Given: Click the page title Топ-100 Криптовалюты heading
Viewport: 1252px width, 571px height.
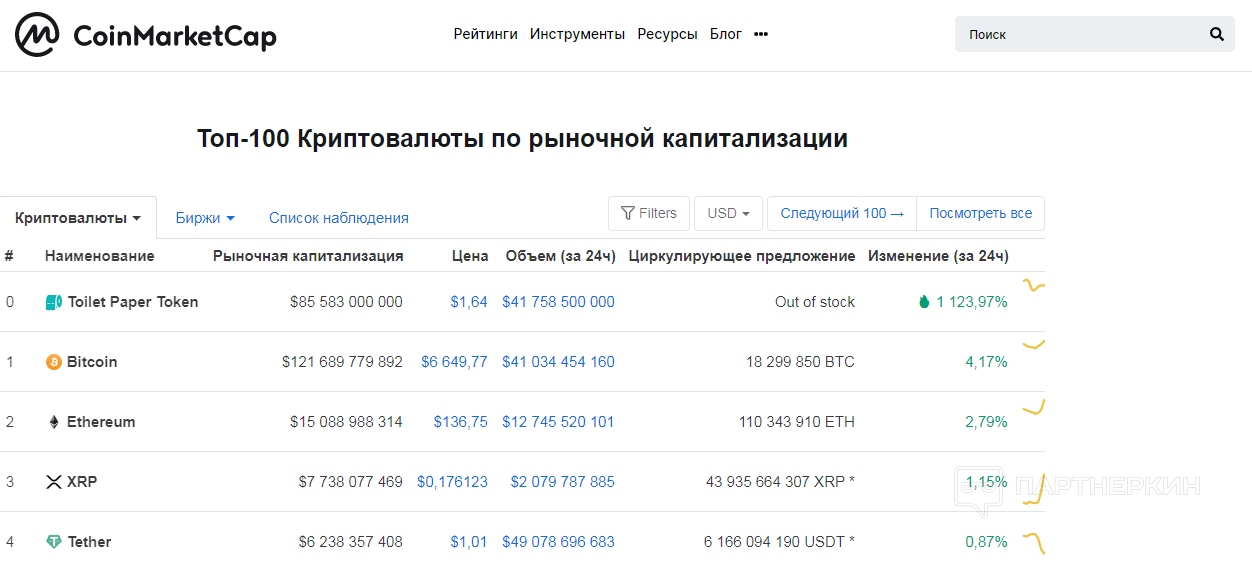Looking at the screenshot, I should tap(522, 139).
